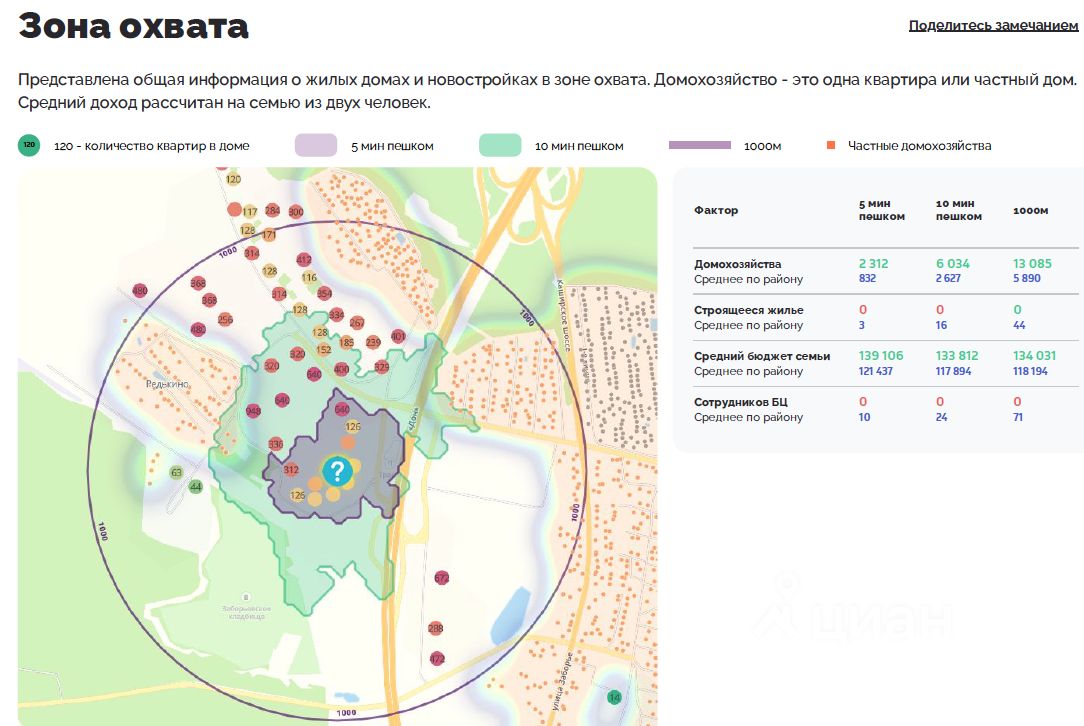Screen dimensions: 1084x726
Task: Click the purple '1000м' legend line
Action: (700, 145)
